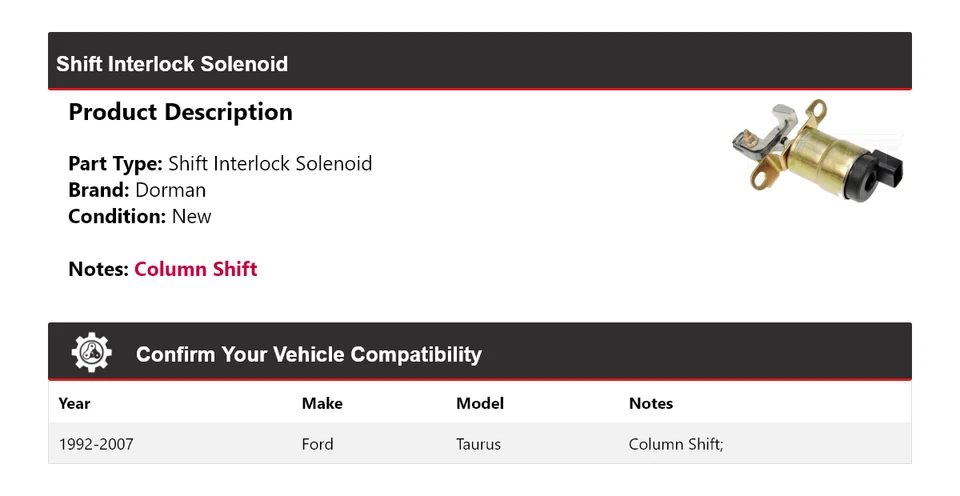Click the 1992-2007 year cell
Image resolution: width=960 pixels, height=496 pixels.
96,444
